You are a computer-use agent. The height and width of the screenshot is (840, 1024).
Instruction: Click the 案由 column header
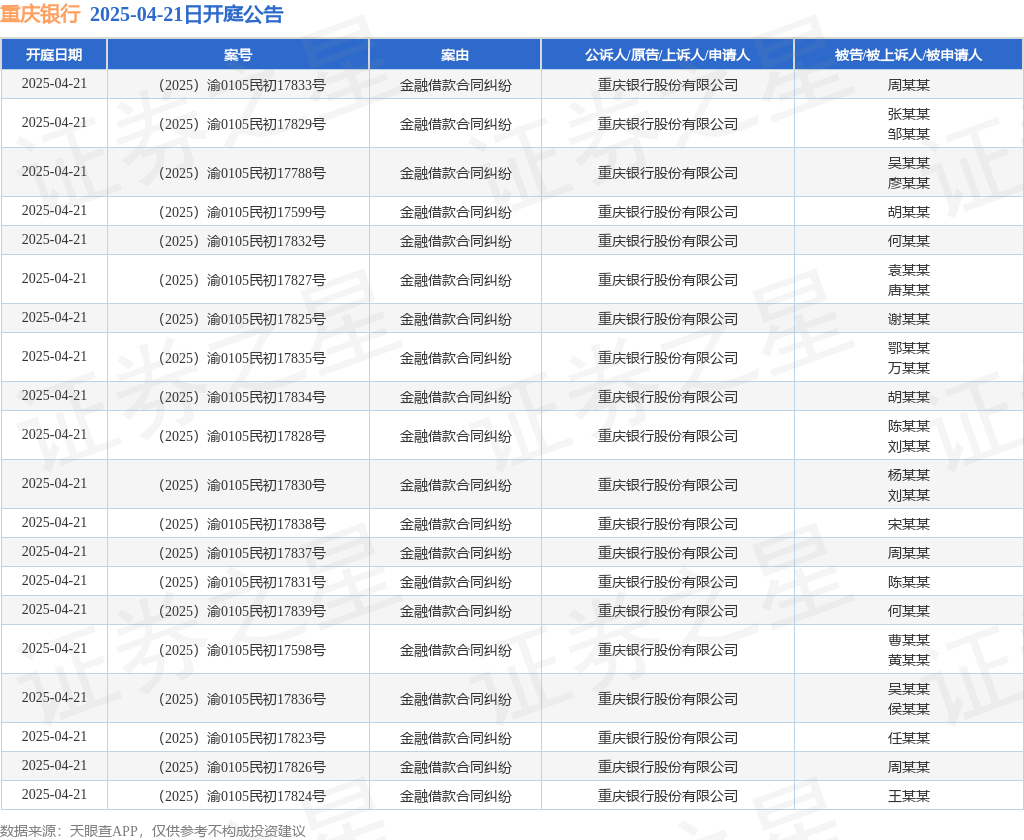(x=455, y=55)
